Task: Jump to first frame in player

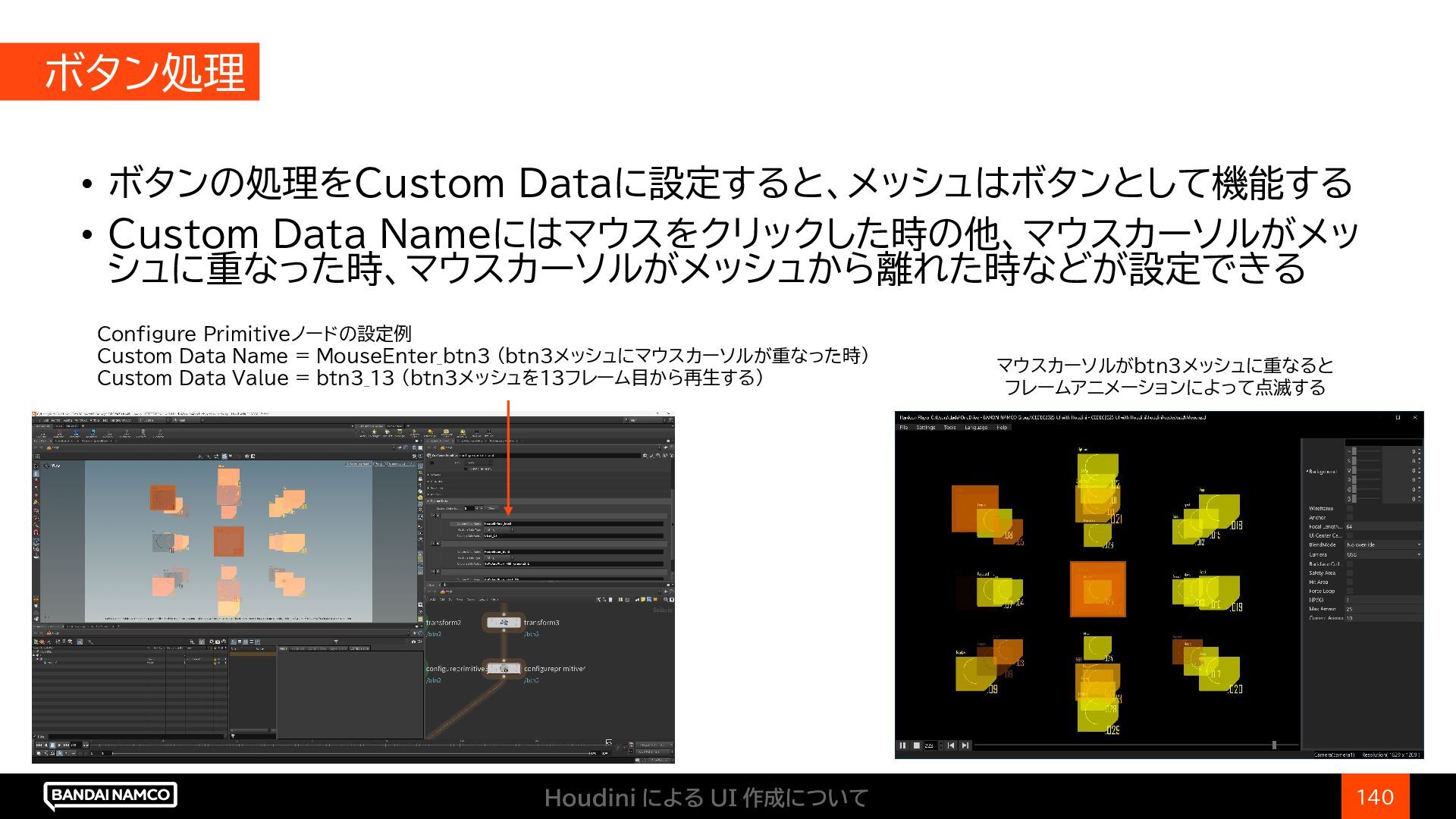Action: point(951,745)
